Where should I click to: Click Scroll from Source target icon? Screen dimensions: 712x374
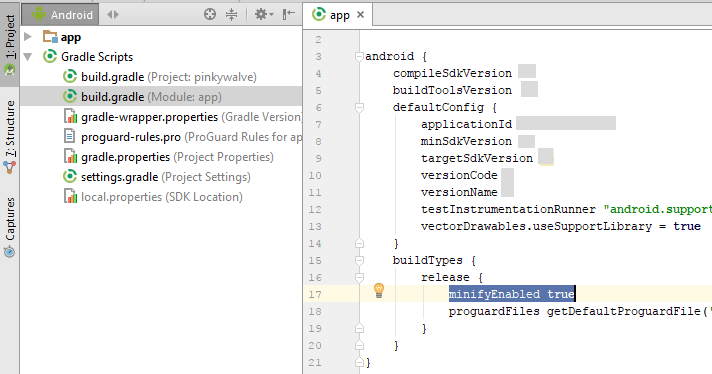(x=210, y=15)
